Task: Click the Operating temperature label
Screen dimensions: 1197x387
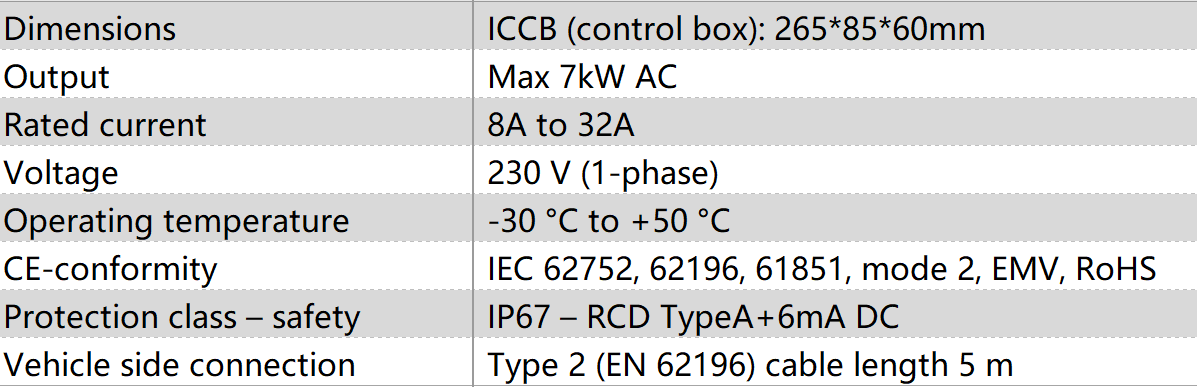Action: pyautogui.click(x=176, y=221)
